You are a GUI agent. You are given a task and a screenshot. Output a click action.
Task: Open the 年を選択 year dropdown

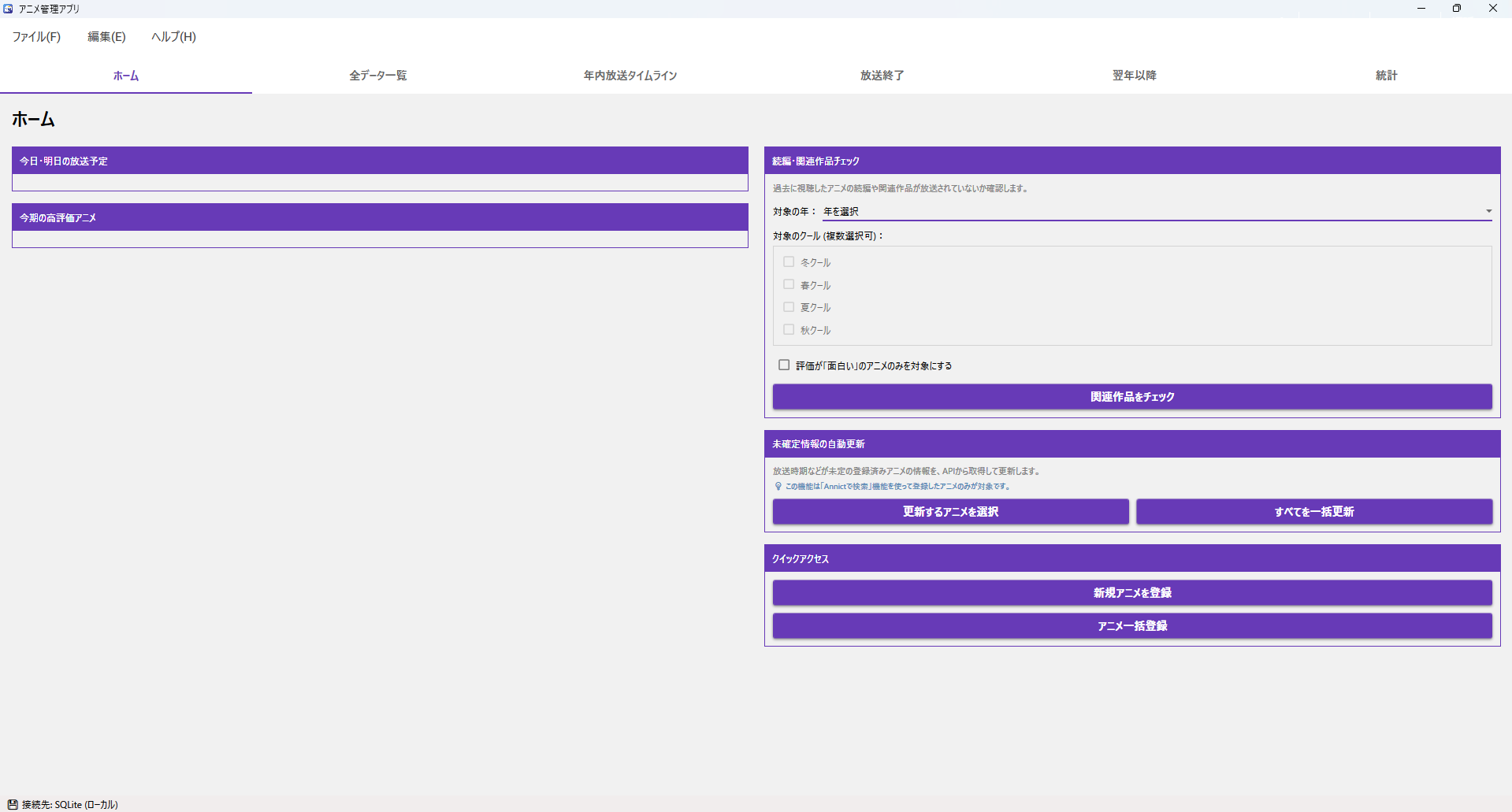point(1157,211)
